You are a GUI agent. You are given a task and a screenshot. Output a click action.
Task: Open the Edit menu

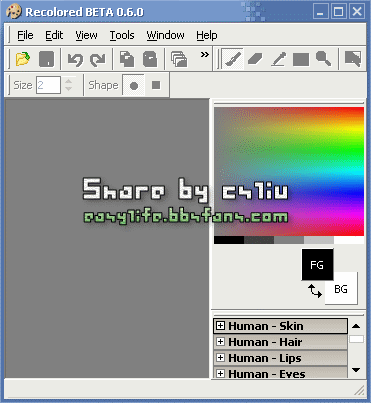point(54,35)
